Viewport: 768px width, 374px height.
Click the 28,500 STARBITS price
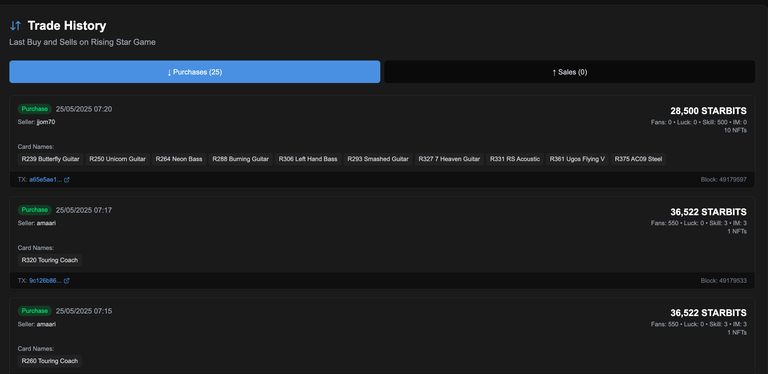coord(708,111)
